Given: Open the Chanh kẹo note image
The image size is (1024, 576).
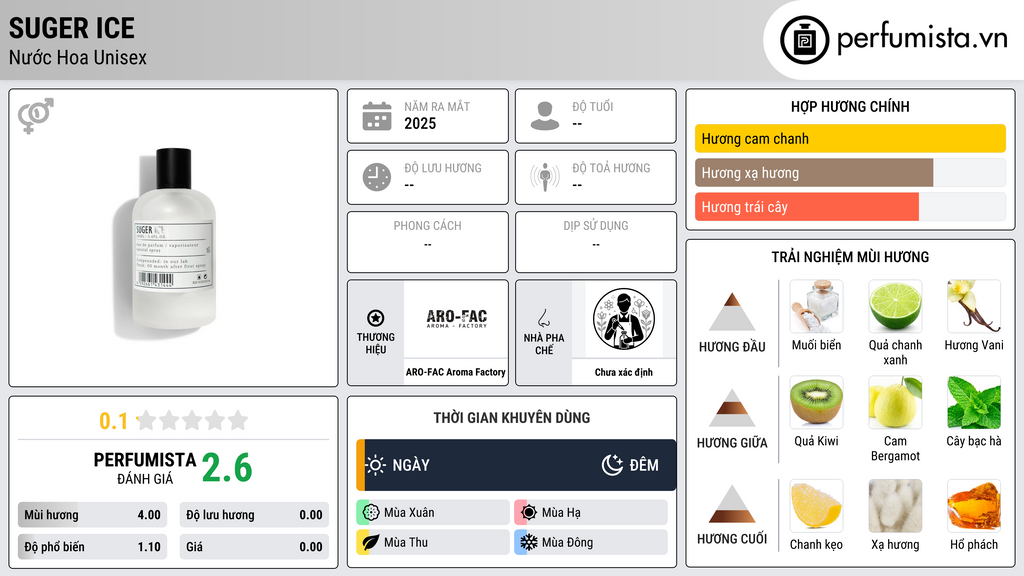Looking at the screenshot, I should 816,506.
